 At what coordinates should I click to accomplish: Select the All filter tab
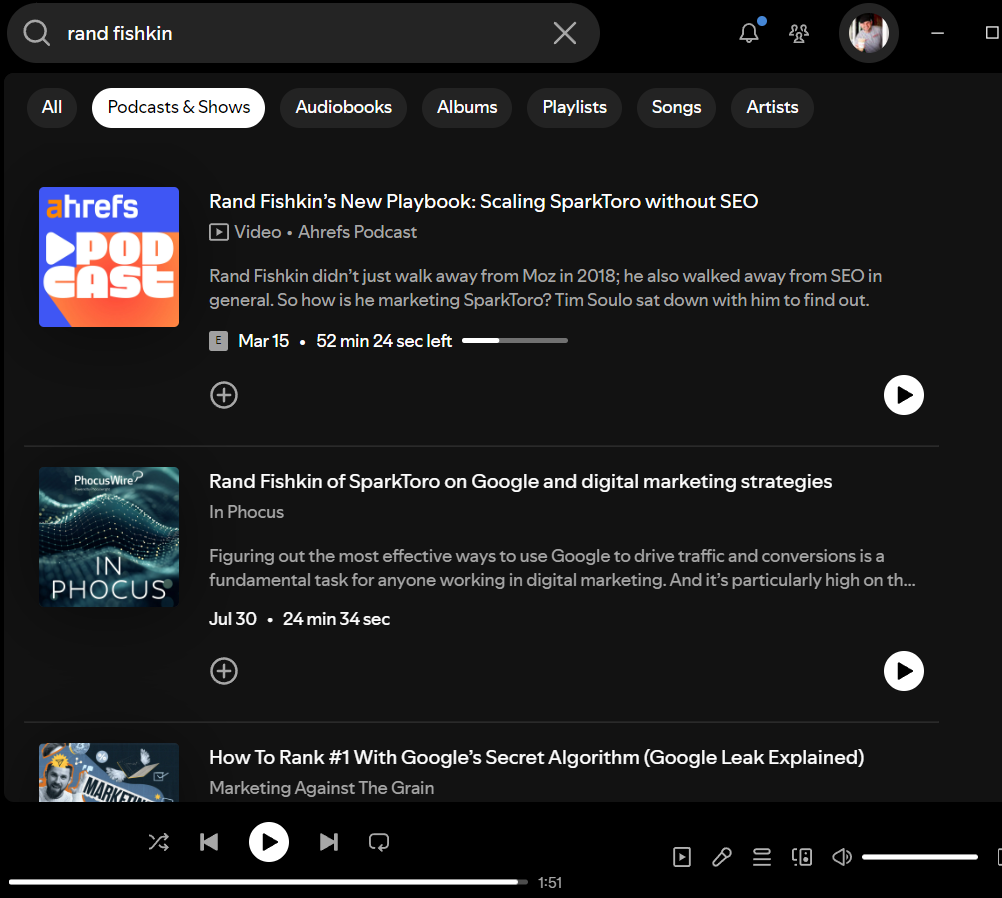52,107
